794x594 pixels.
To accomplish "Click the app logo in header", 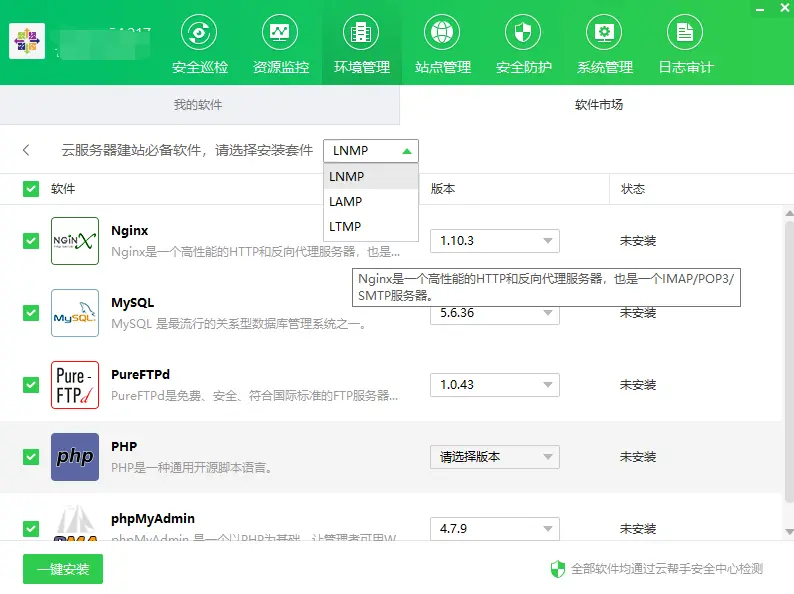I will pyautogui.click(x=27, y=41).
